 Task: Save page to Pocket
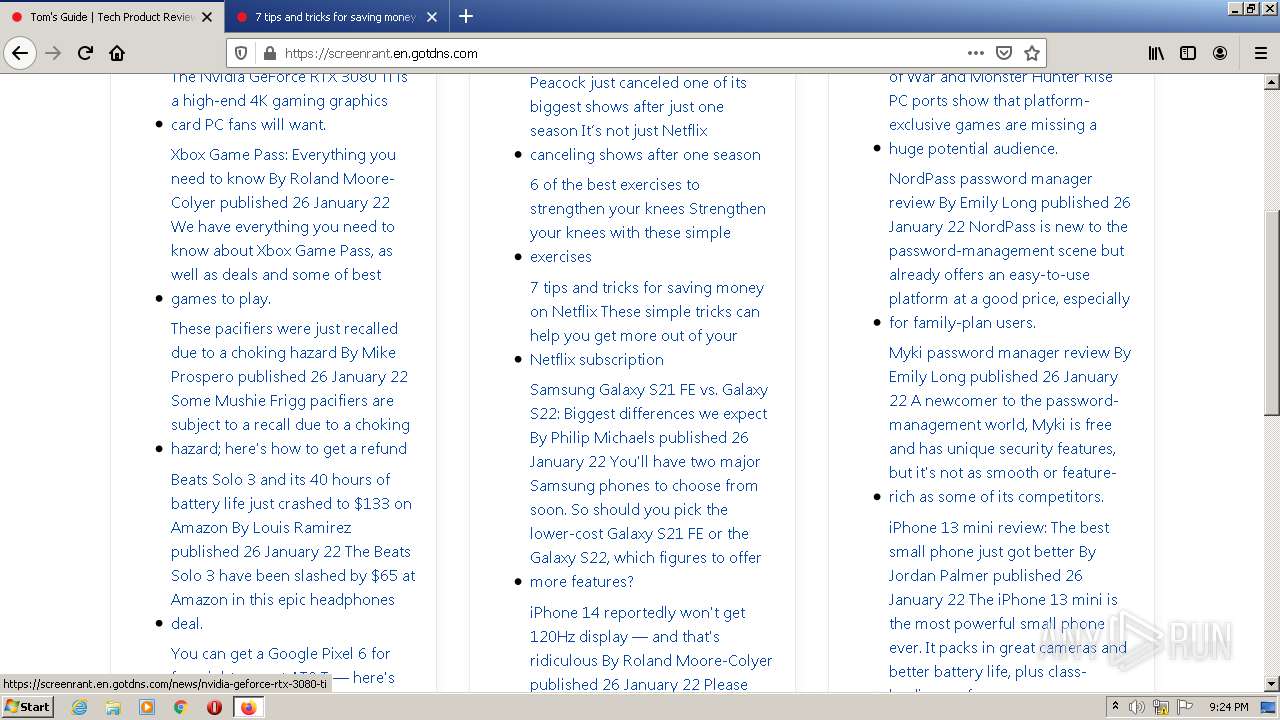pos(1004,53)
